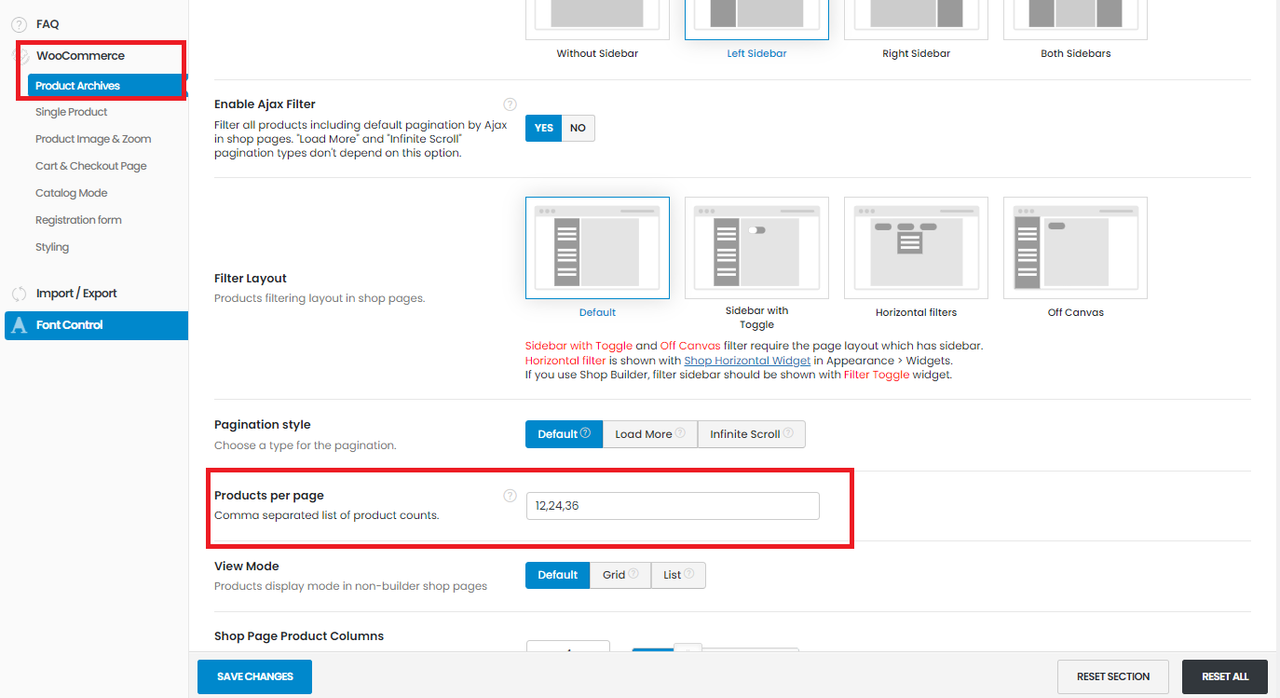Choose Left Sidebar layout thumbnail
Viewport: 1280px width, 698px height.
pos(756,20)
